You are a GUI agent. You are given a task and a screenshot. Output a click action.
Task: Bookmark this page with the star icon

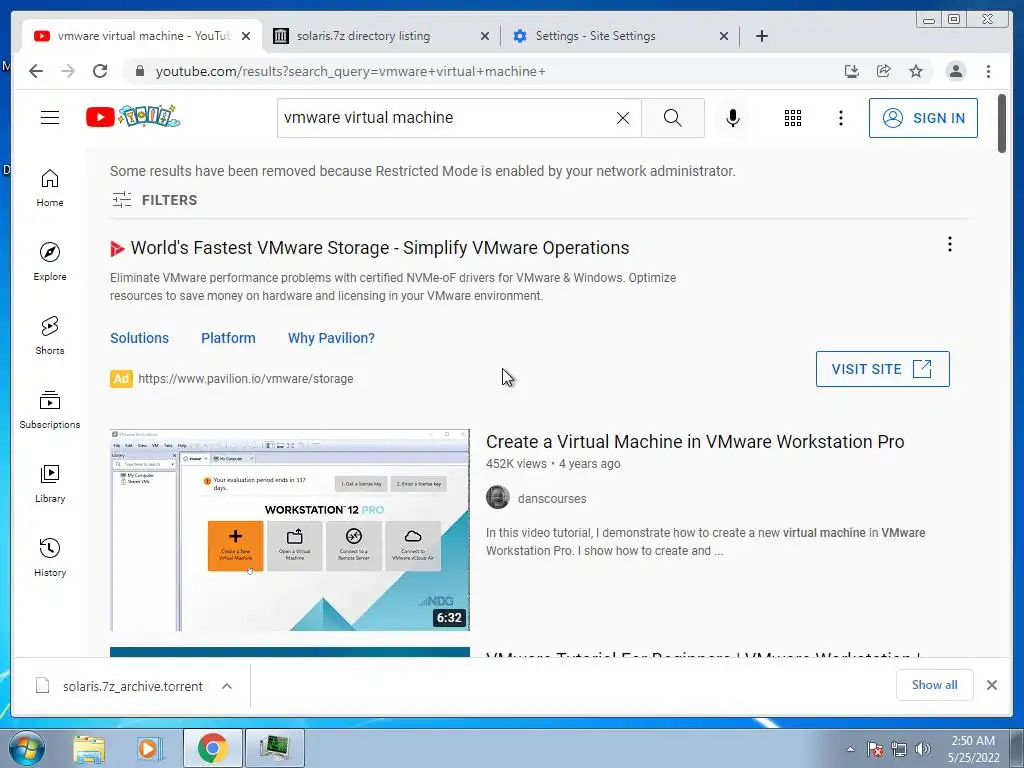pyautogui.click(x=916, y=71)
